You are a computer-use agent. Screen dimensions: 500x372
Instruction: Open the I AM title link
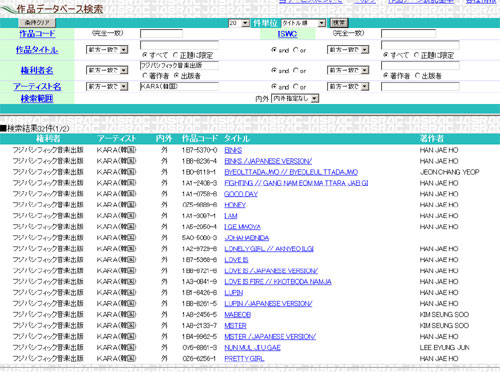click(231, 216)
